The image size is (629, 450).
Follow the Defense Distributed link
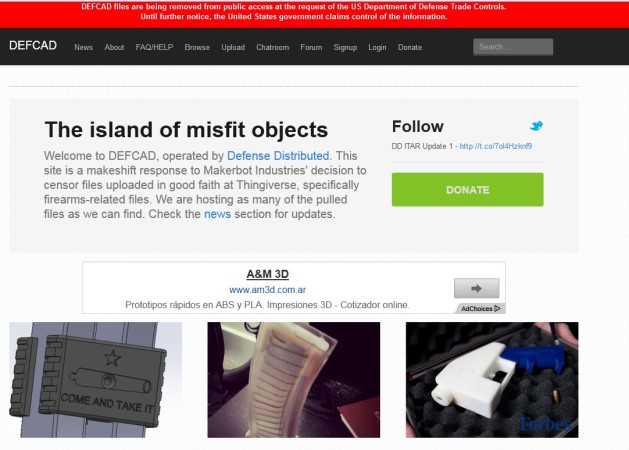pyautogui.click(x=279, y=156)
